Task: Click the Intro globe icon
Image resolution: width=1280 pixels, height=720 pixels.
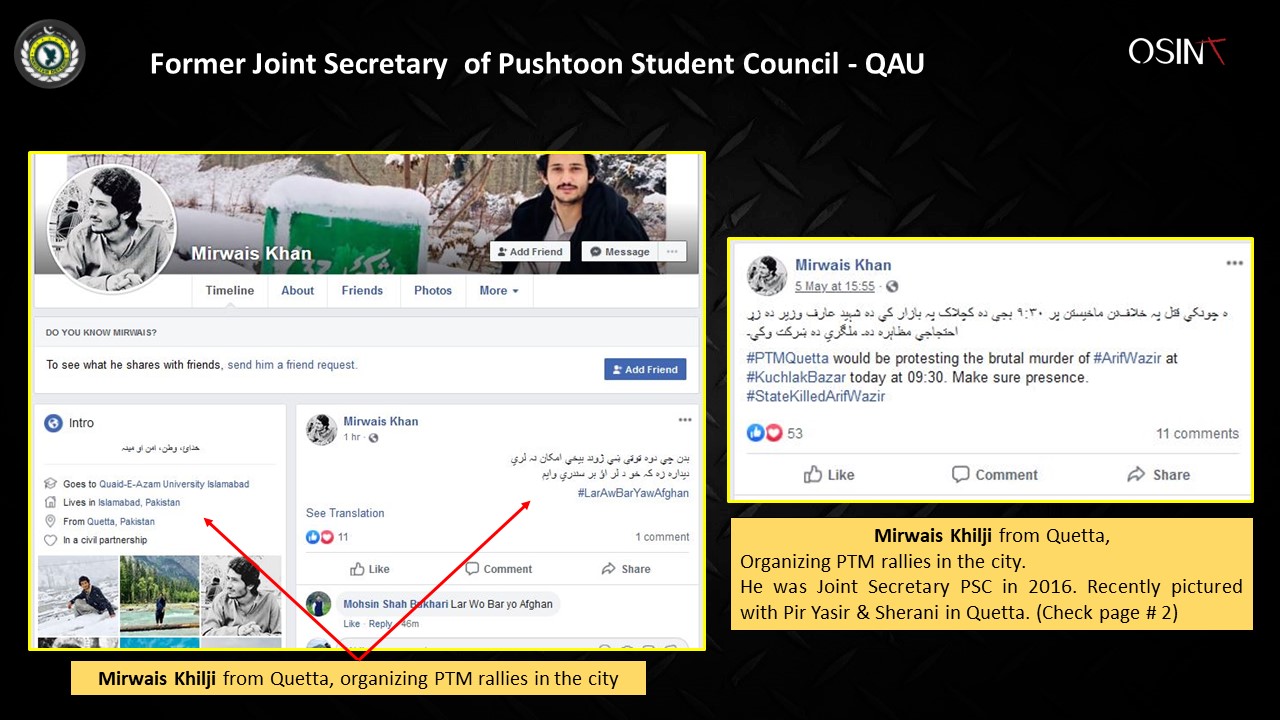Action: pyautogui.click(x=54, y=423)
